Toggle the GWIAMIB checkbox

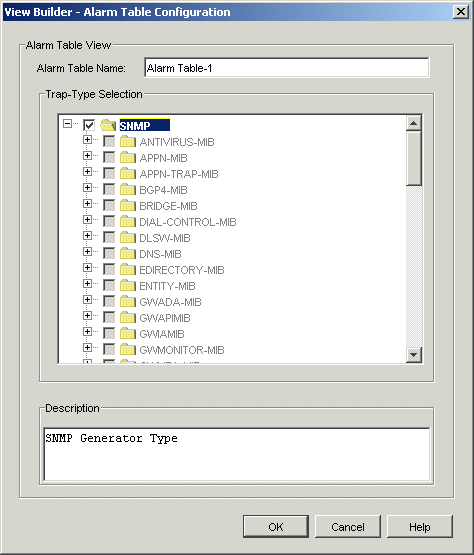pos(109,333)
